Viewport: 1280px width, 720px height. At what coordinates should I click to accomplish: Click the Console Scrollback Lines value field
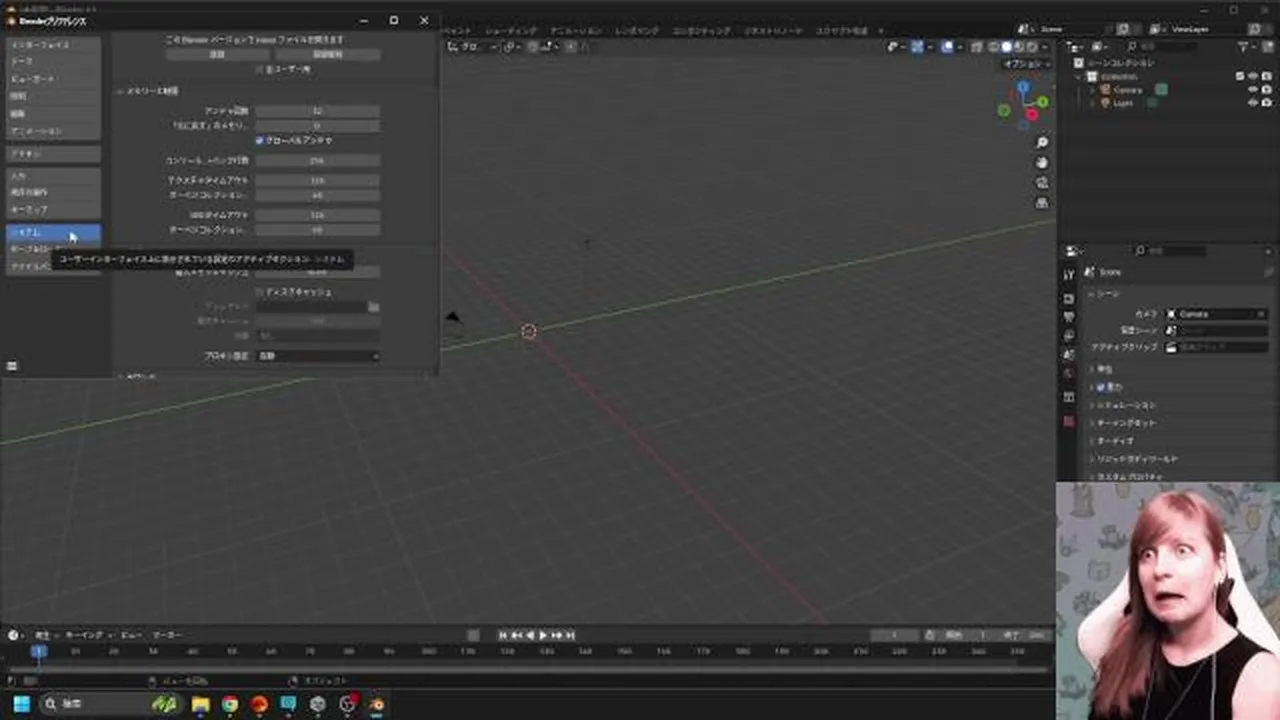pyautogui.click(x=318, y=161)
